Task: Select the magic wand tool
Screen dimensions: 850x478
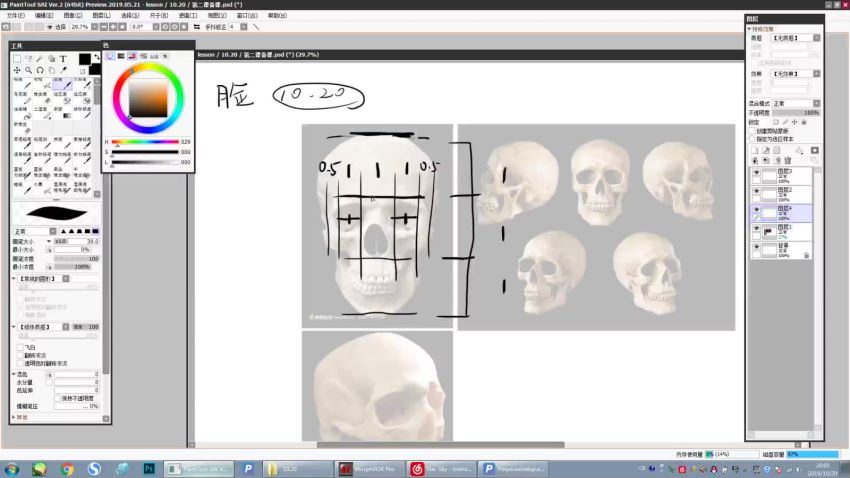Action: coord(40,59)
